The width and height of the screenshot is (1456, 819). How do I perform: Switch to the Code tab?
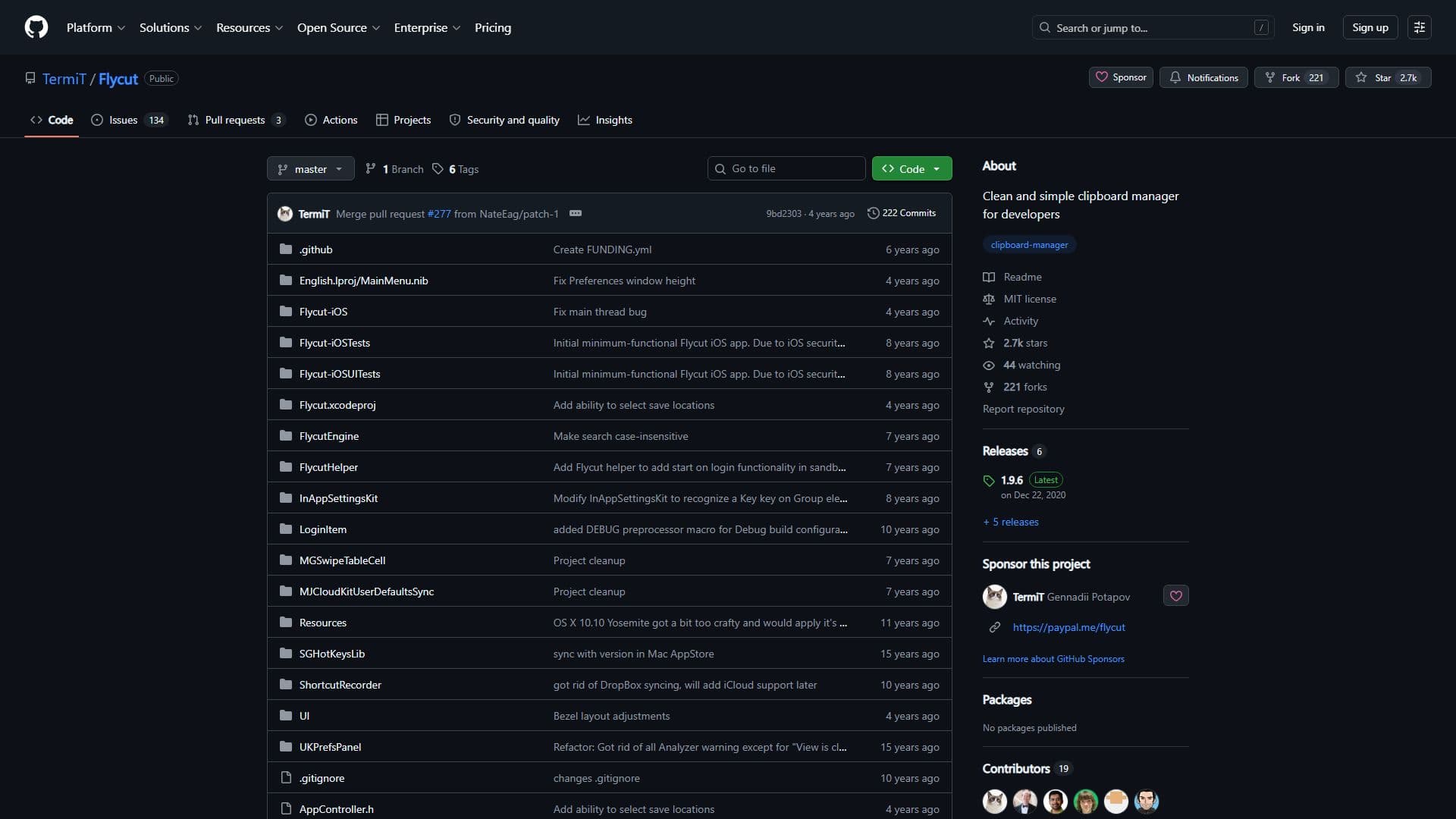tap(52, 120)
